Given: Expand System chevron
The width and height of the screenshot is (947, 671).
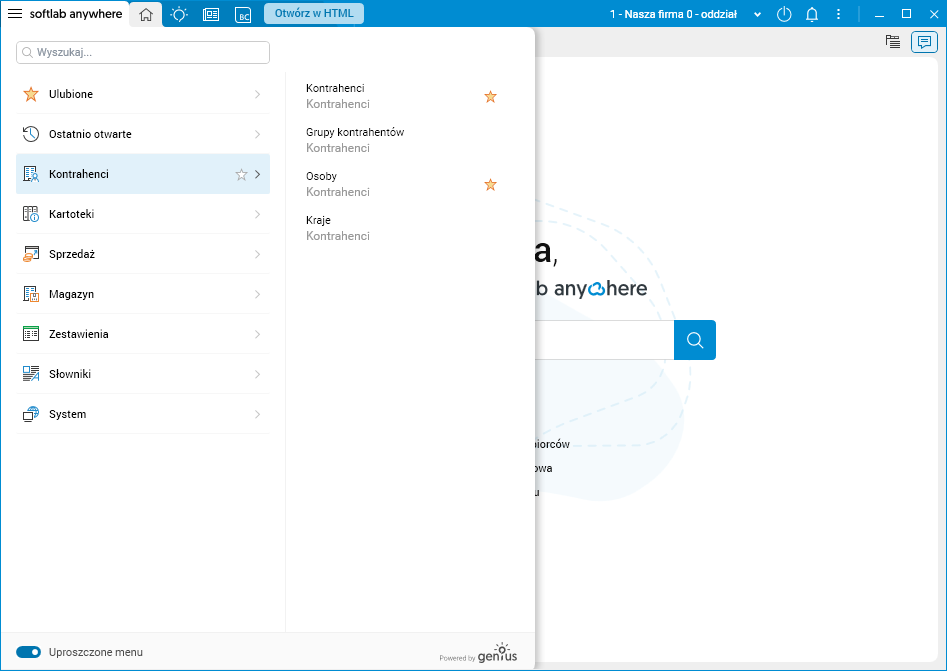Looking at the screenshot, I should tap(258, 414).
